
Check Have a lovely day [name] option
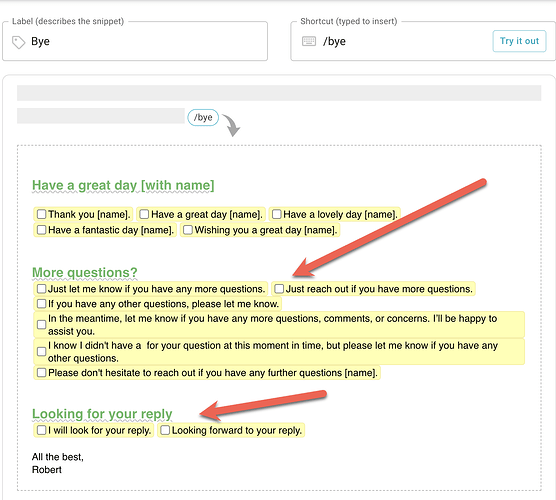pyautogui.click(x=277, y=214)
